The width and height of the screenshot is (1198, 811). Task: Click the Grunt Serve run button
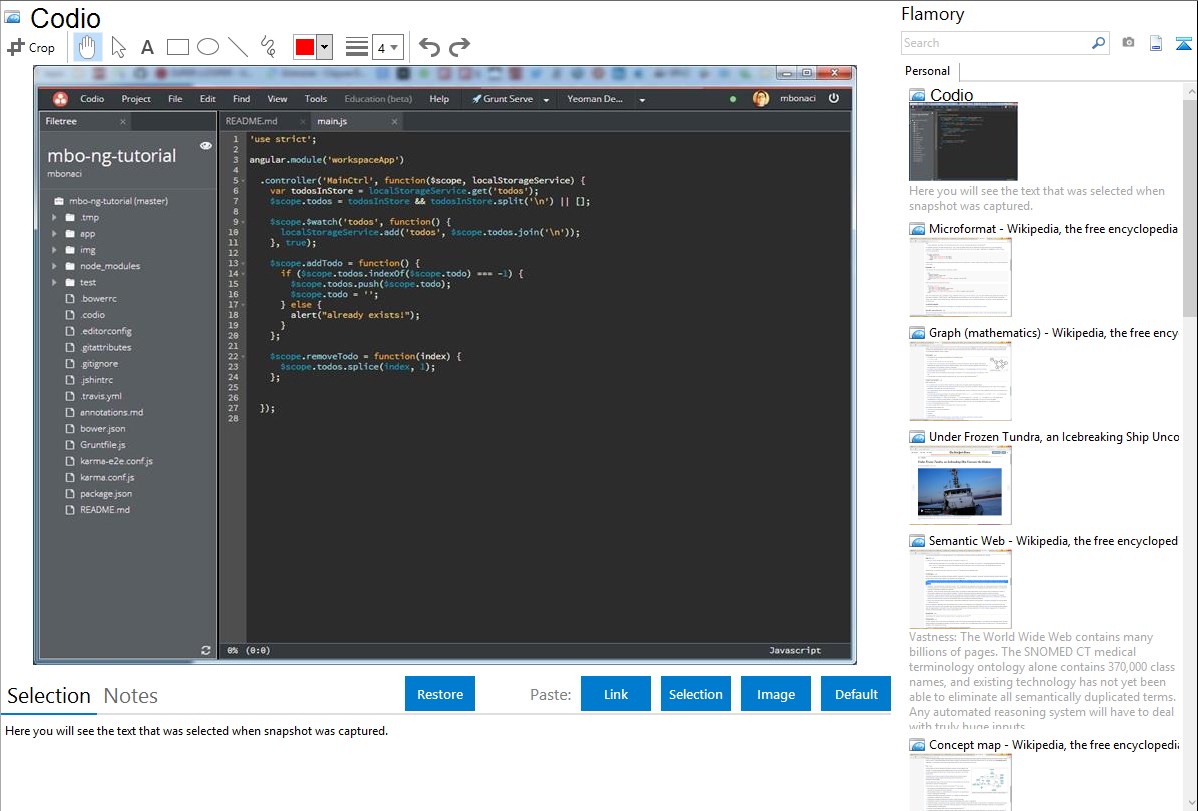[502, 99]
